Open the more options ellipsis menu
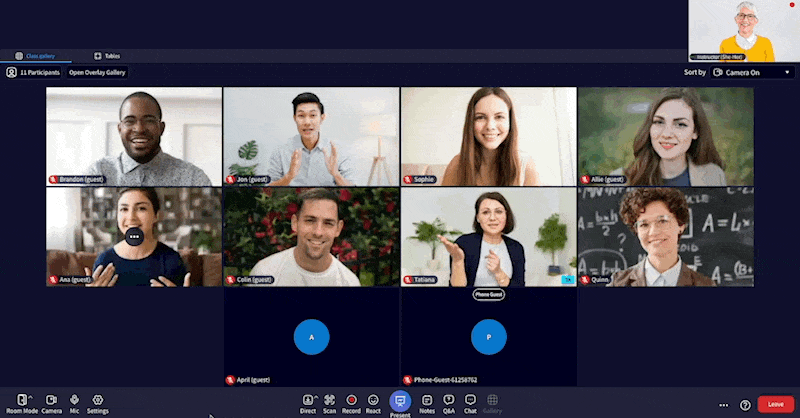This screenshot has height=418, width=800. pos(724,405)
